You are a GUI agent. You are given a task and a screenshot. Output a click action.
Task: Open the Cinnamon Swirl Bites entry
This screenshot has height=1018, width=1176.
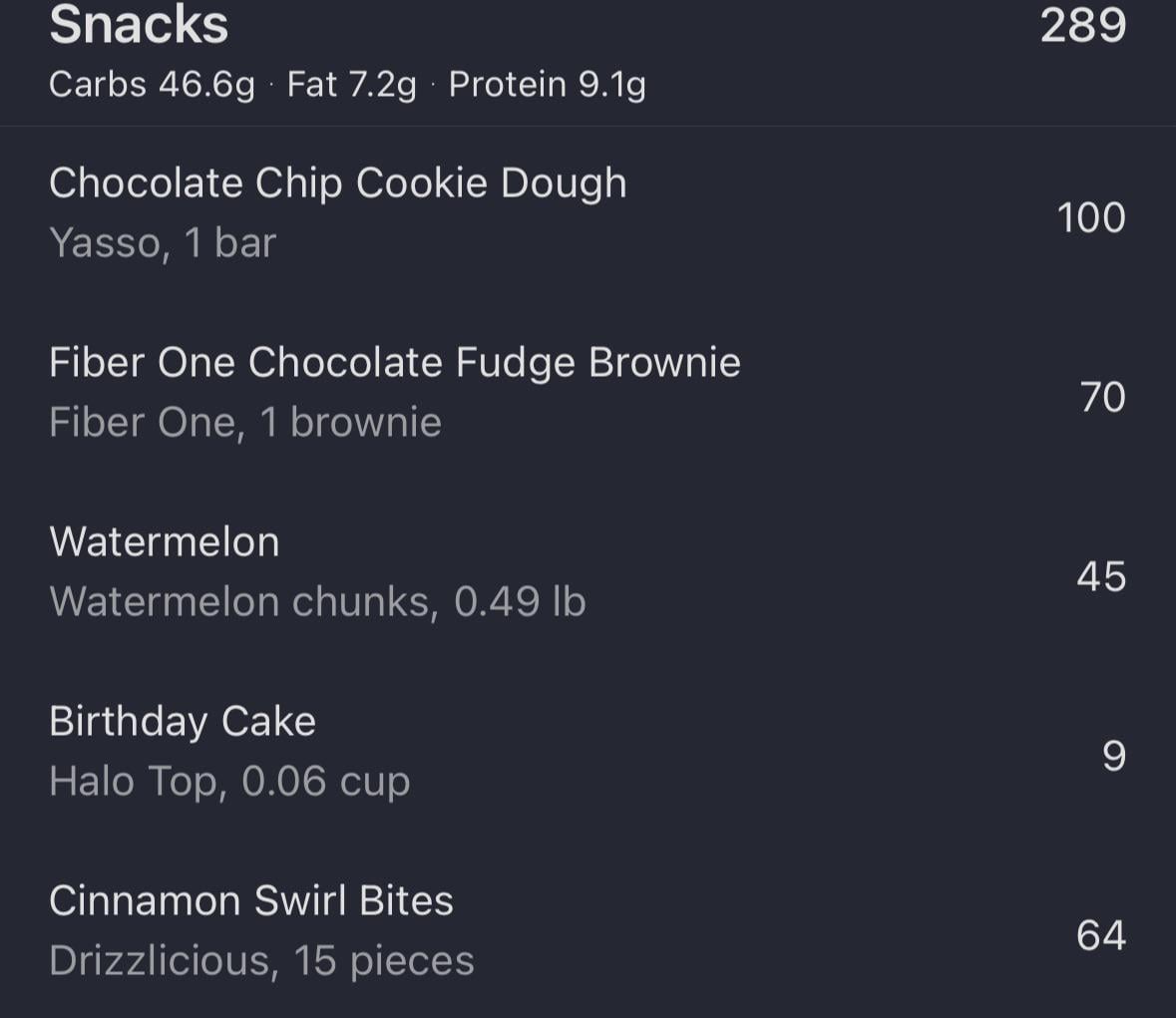point(251,901)
